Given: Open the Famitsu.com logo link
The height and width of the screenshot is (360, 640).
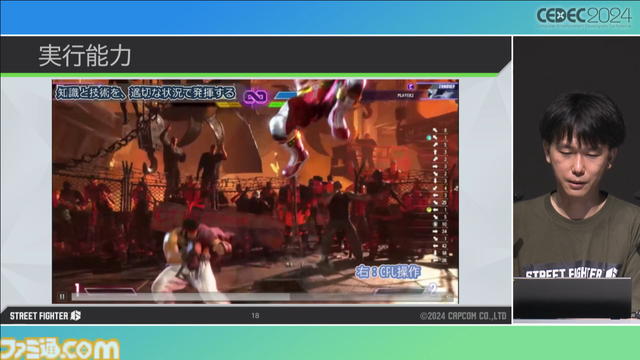Looking at the screenshot, I should pyautogui.click(x=60, y=349).
